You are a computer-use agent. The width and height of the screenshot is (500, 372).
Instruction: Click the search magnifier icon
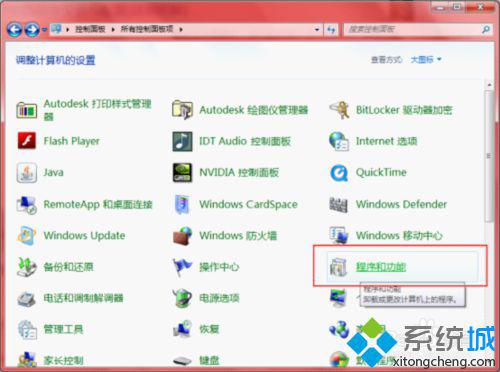coord(486,29)
